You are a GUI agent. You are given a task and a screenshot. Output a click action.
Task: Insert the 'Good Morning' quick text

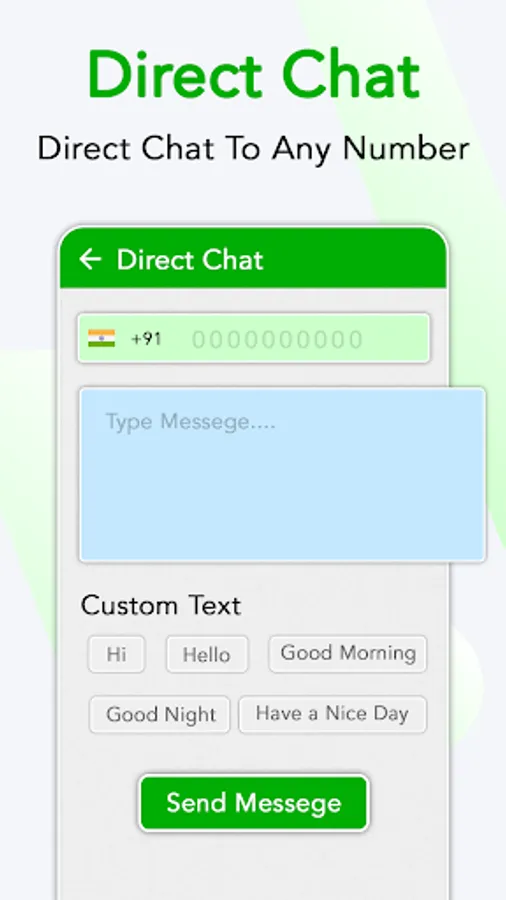click(348, 653)
